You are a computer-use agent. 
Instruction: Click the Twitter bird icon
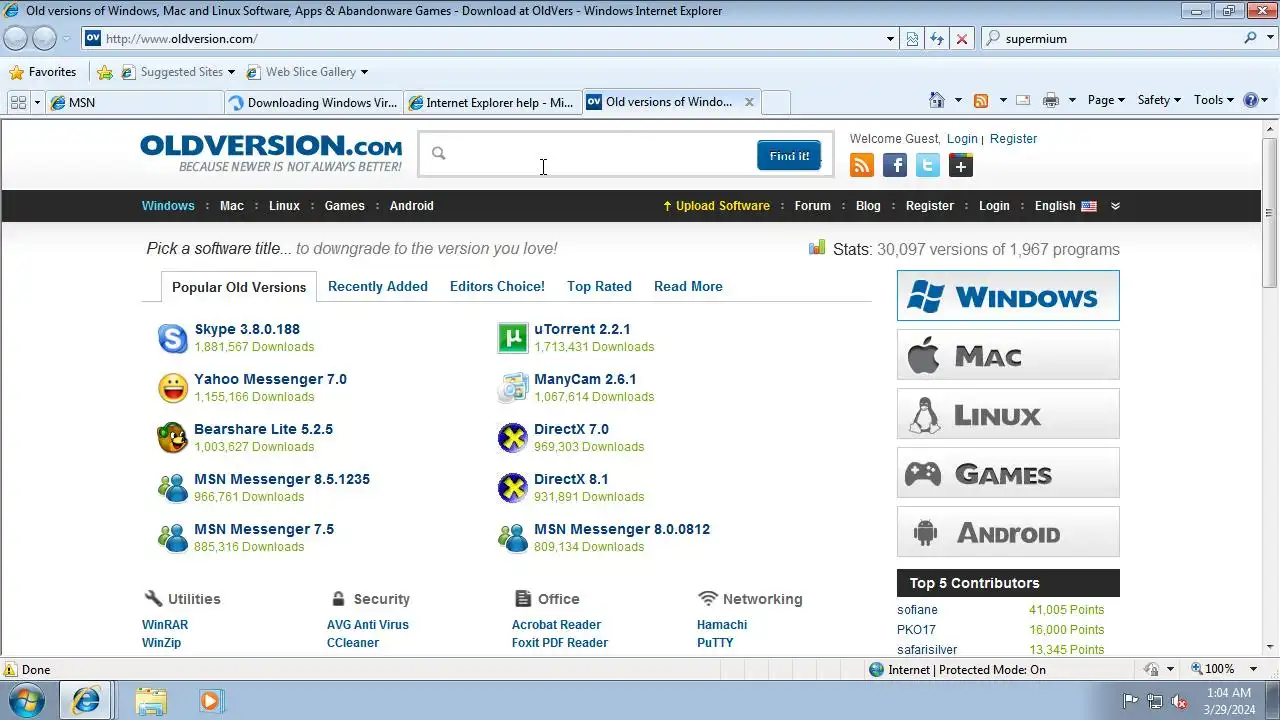[x=928, y=166]
